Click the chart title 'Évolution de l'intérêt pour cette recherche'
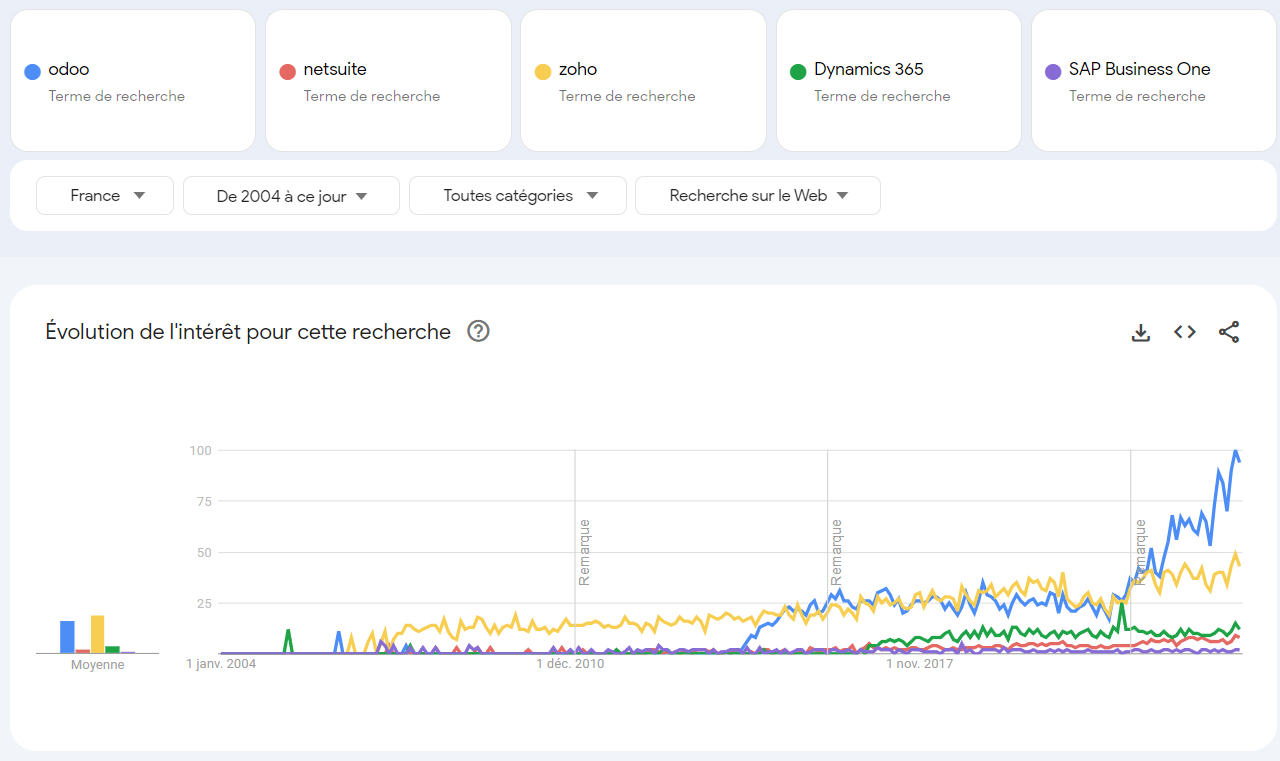Viewport: 1280px width, 761px height. [248, 332]
